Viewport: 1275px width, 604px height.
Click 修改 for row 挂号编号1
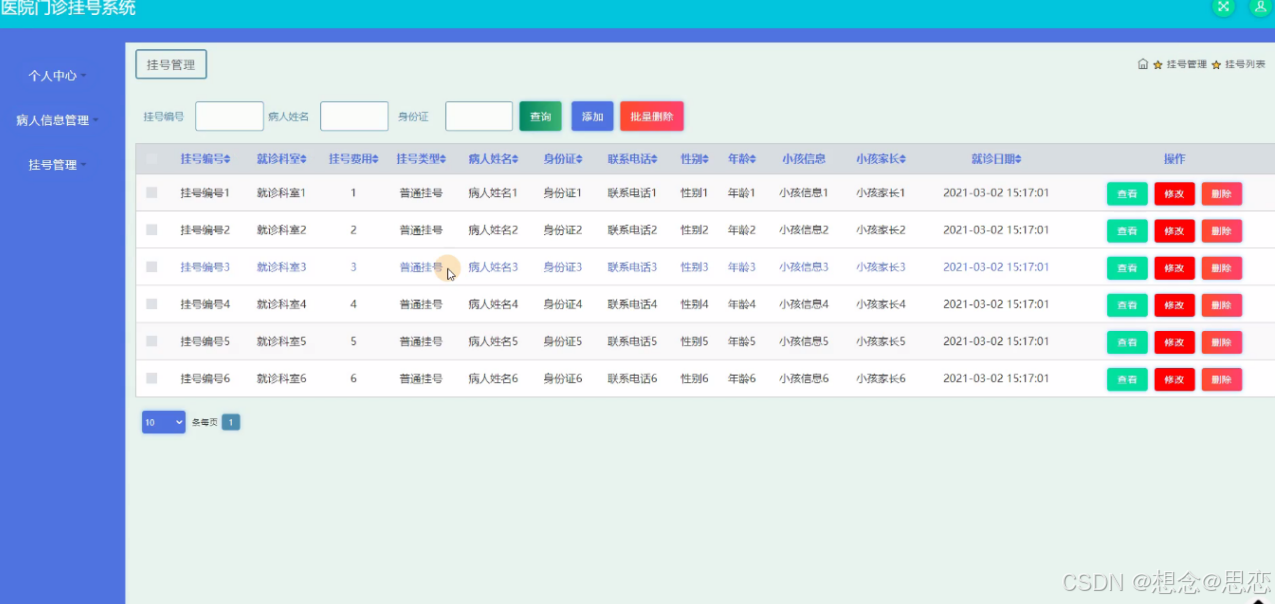[1174, 194]
